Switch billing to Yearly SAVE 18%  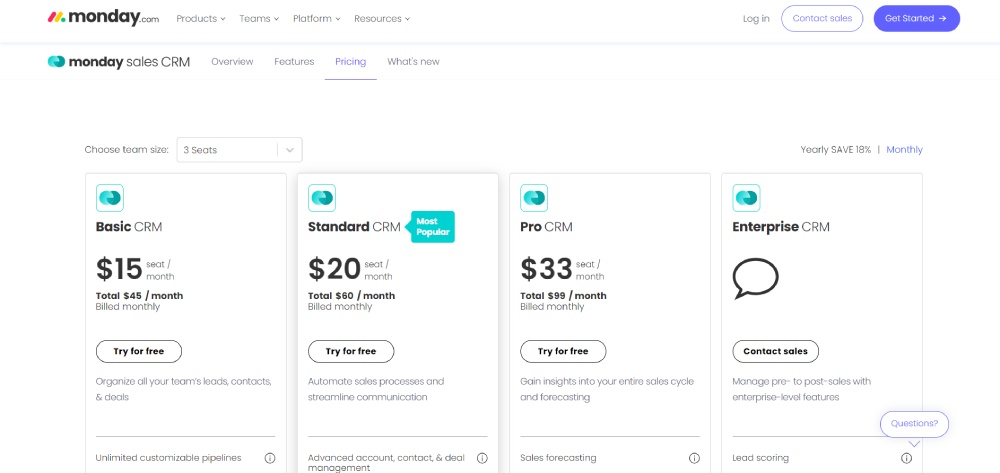click(835, 150)
